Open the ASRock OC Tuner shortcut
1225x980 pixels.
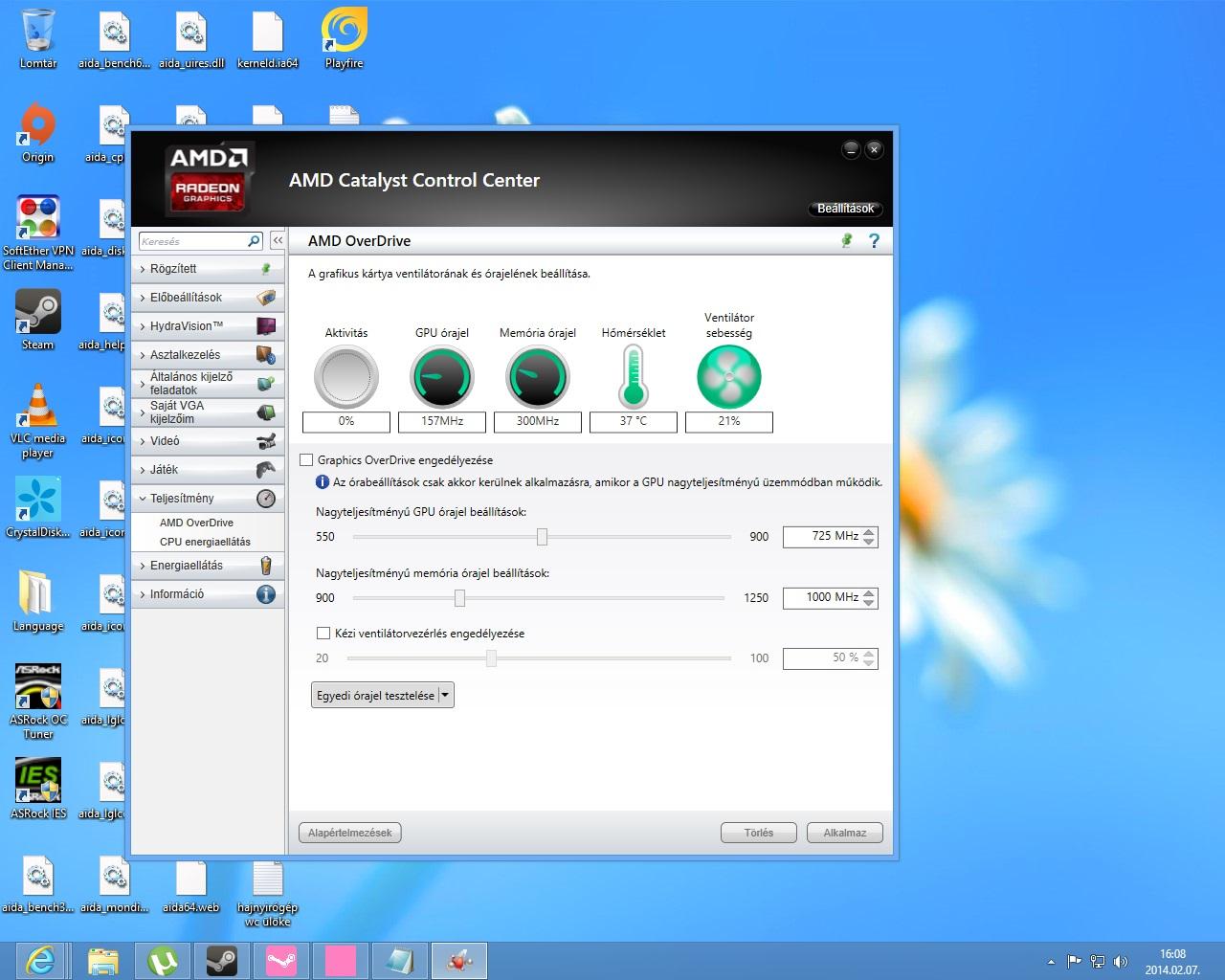38,702
